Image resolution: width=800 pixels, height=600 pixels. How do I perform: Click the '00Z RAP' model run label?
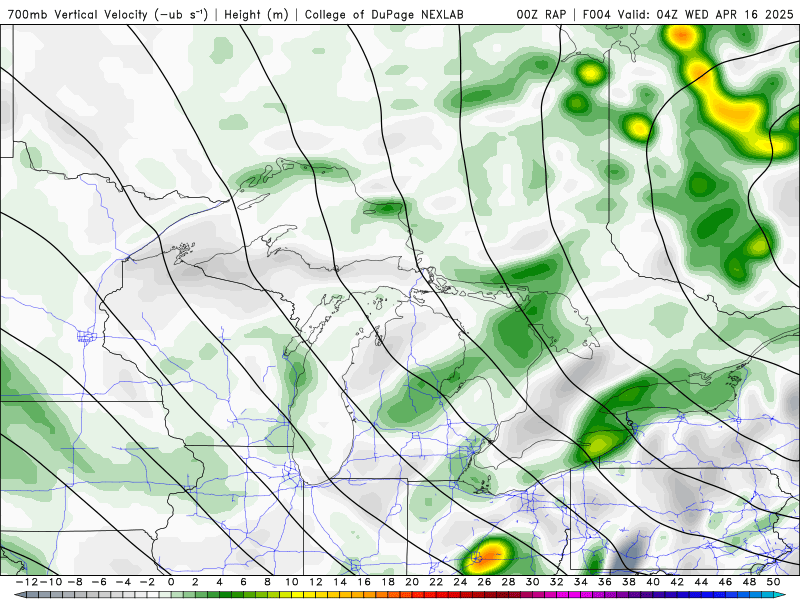(541, 15)
